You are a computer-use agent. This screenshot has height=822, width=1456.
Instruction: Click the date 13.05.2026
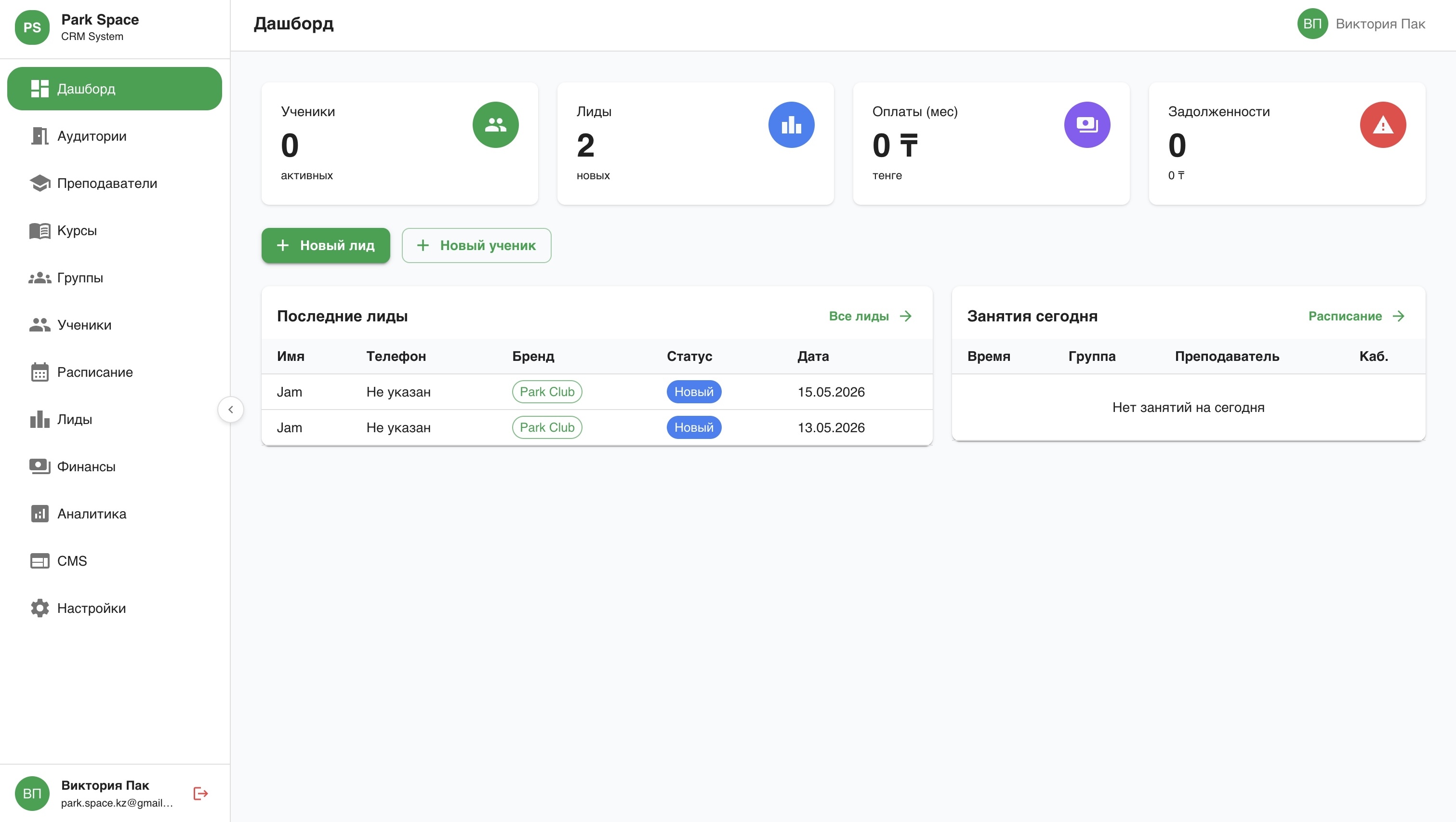(x=831, y=427)
